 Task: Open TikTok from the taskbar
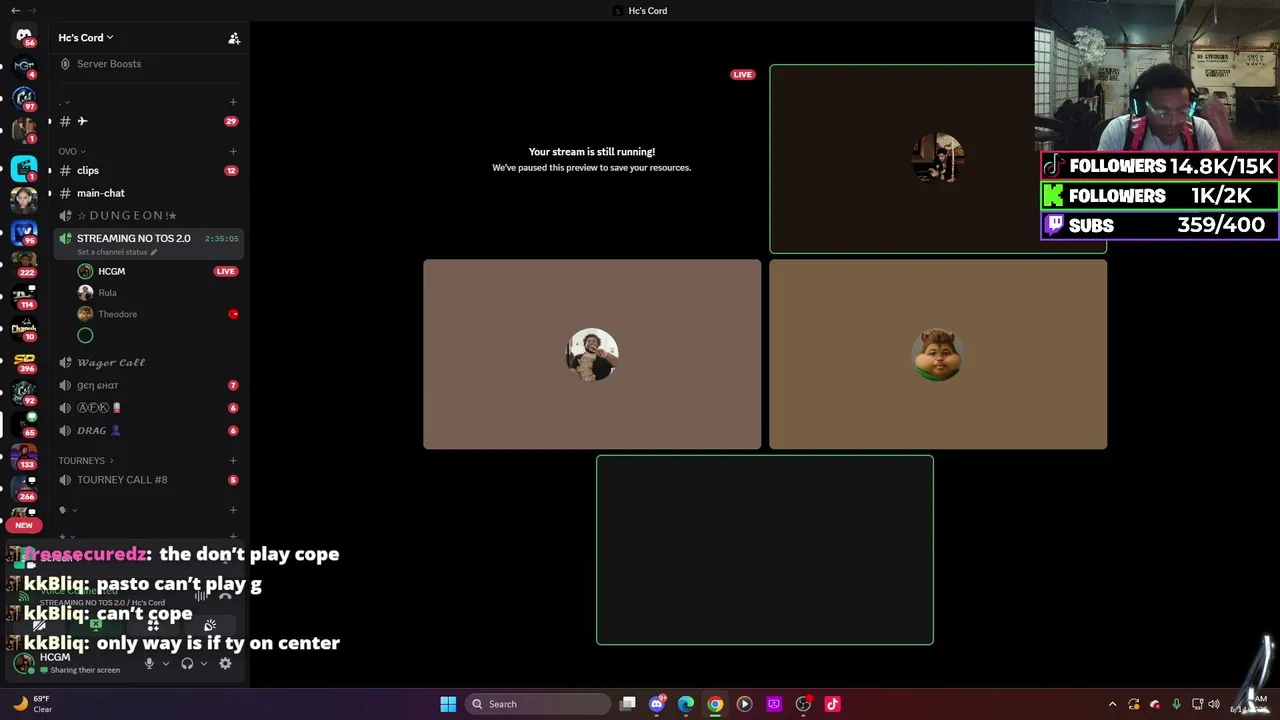click(x=832, y=704)
